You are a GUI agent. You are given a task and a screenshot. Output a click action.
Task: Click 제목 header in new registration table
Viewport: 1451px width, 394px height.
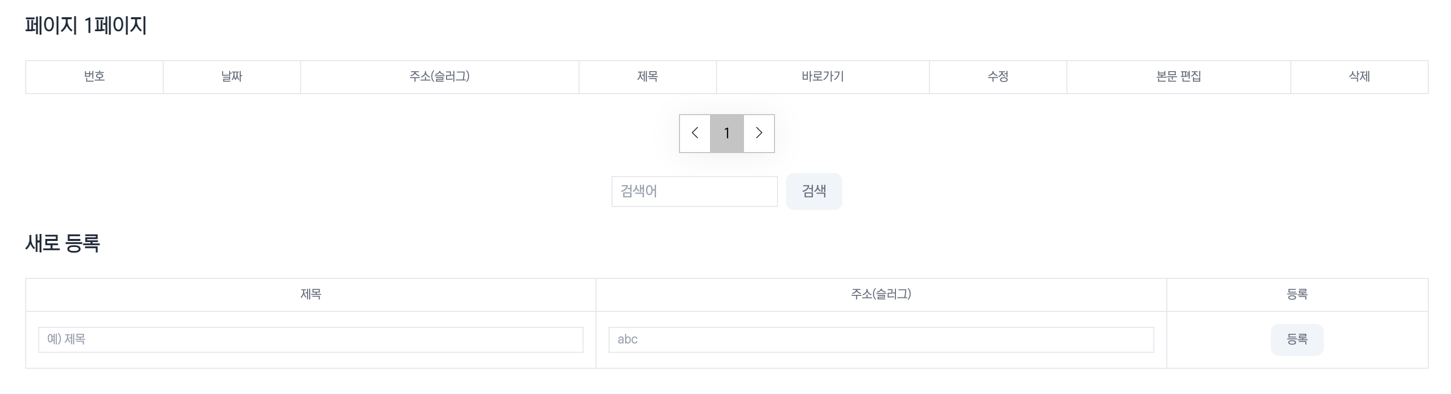click(x=311, y=295)
